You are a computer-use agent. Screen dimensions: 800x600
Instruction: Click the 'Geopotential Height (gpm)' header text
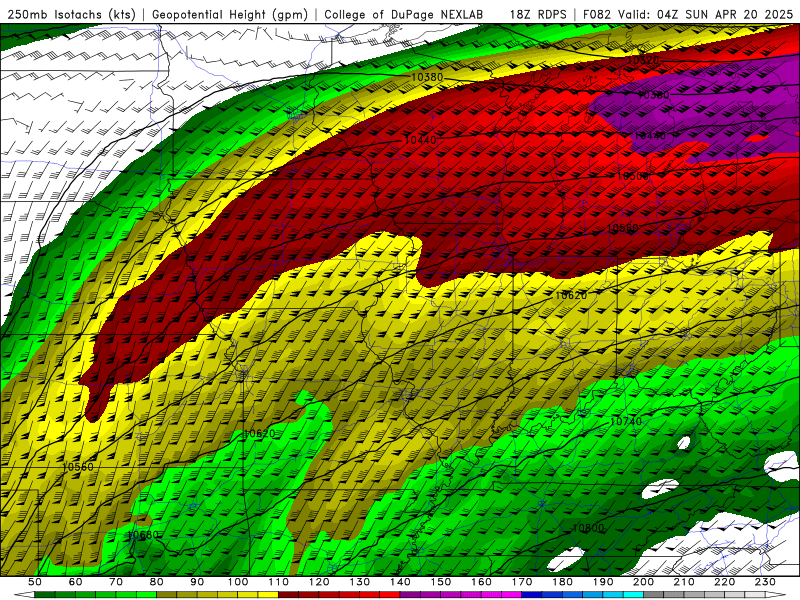tap(230, 14)
